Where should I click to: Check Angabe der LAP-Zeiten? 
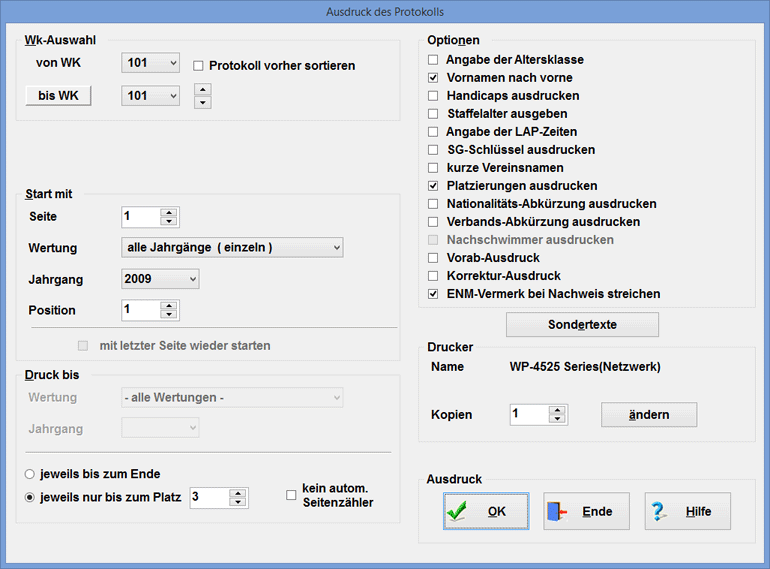(433, 131)
